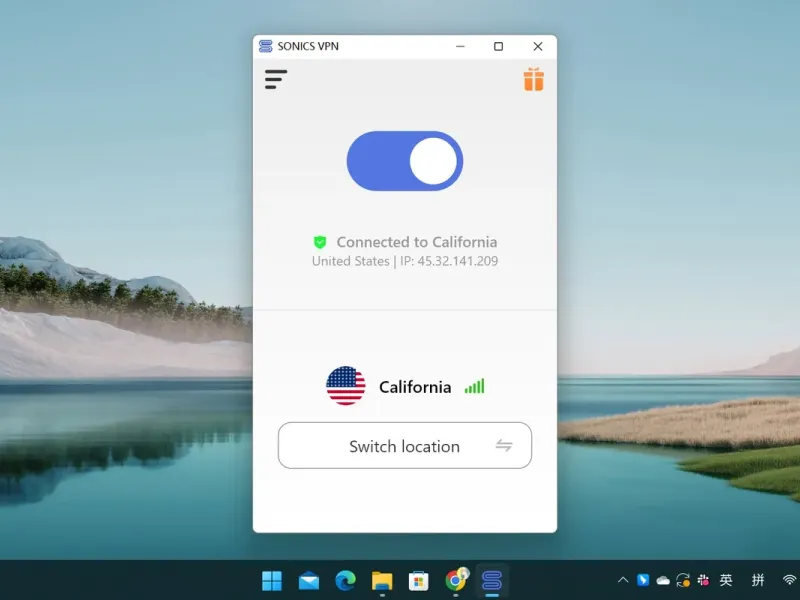800x600 pixels.
Task: Open the Slack tray icon
Action: point(703,580)
